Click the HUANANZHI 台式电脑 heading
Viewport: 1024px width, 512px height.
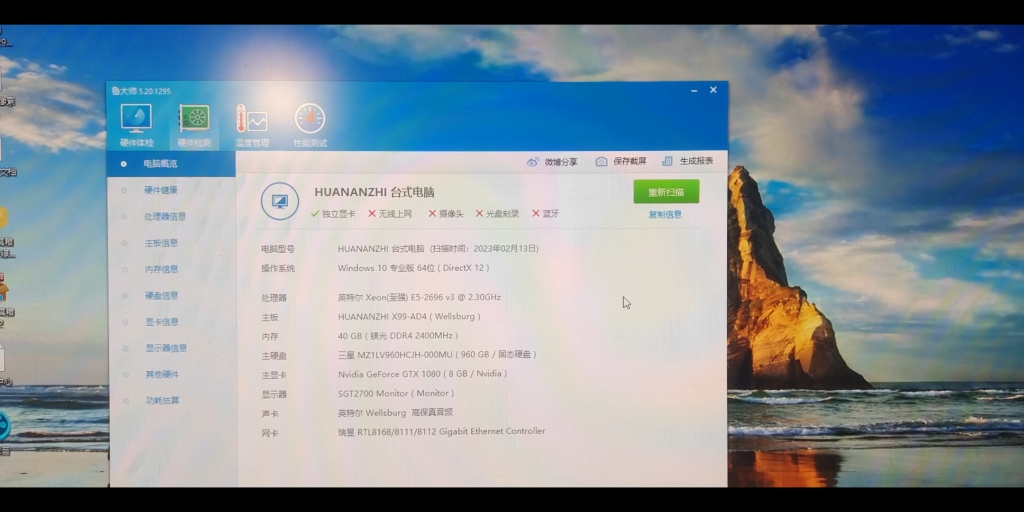click(x=374, y=193)
